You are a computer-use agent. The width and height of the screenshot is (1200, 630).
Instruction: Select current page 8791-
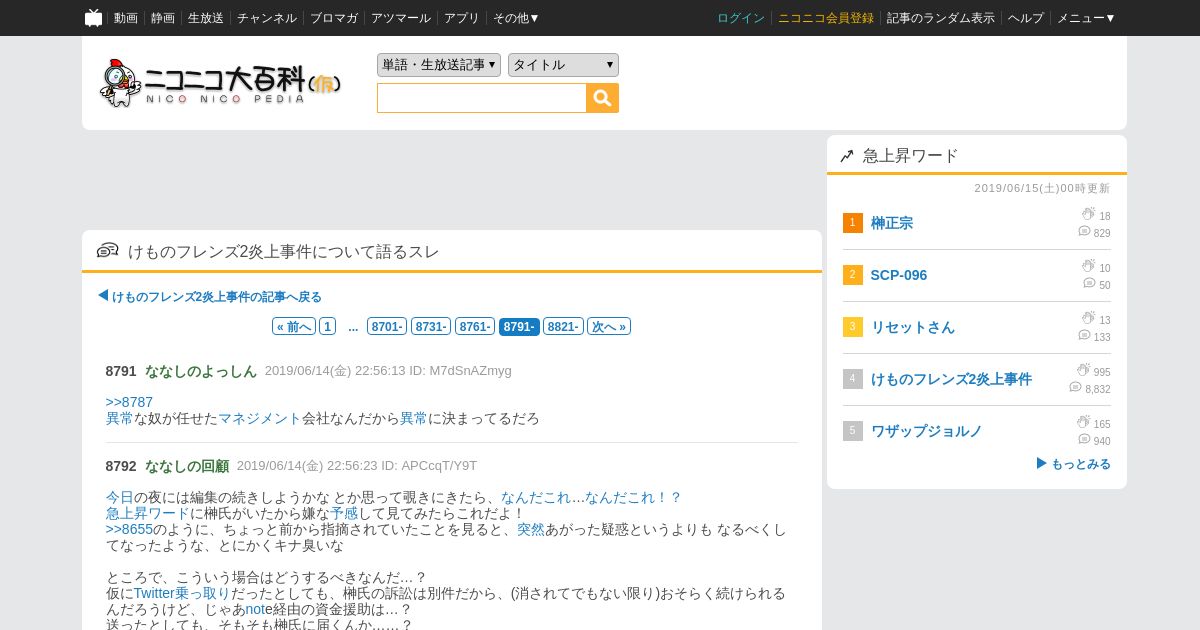pos(519,327)
